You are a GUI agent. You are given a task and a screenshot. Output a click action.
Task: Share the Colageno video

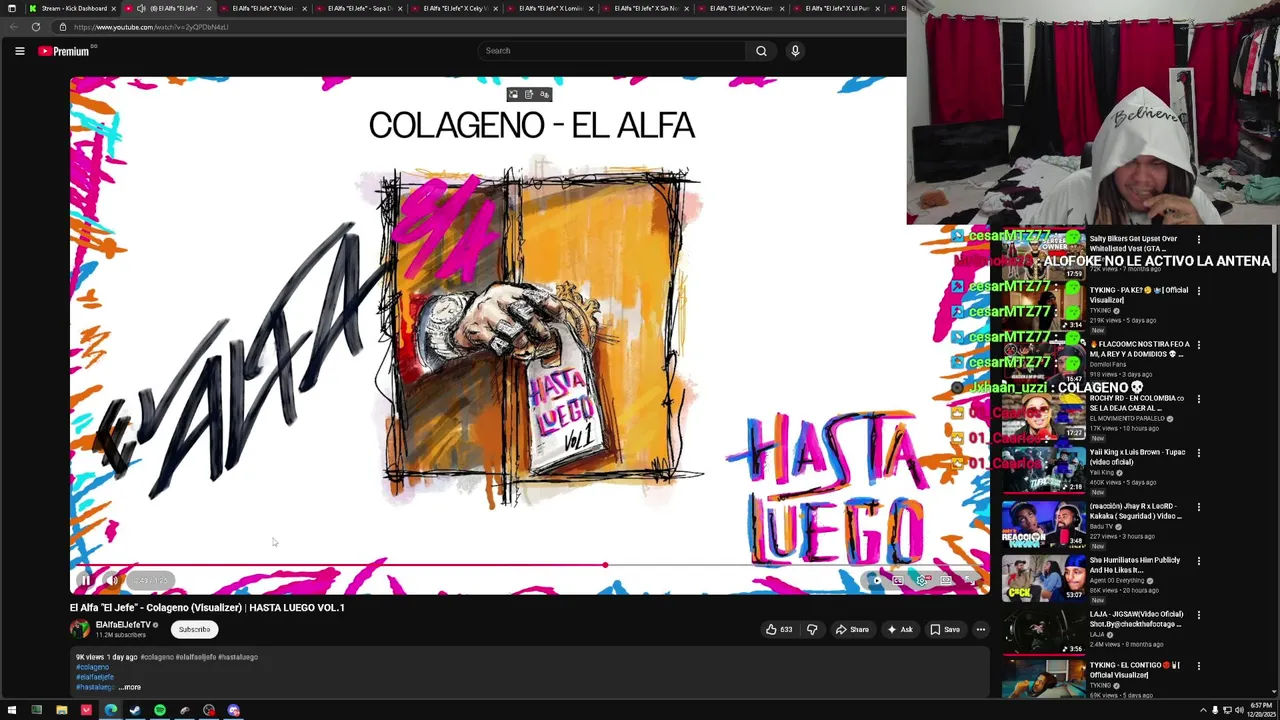click(x=852, y=630)
